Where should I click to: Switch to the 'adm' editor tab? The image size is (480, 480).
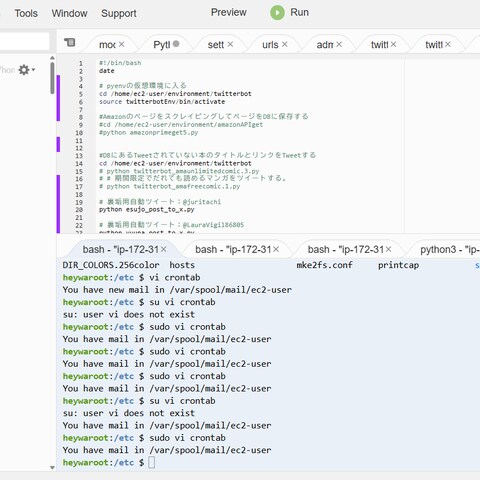tap(325, 45)
